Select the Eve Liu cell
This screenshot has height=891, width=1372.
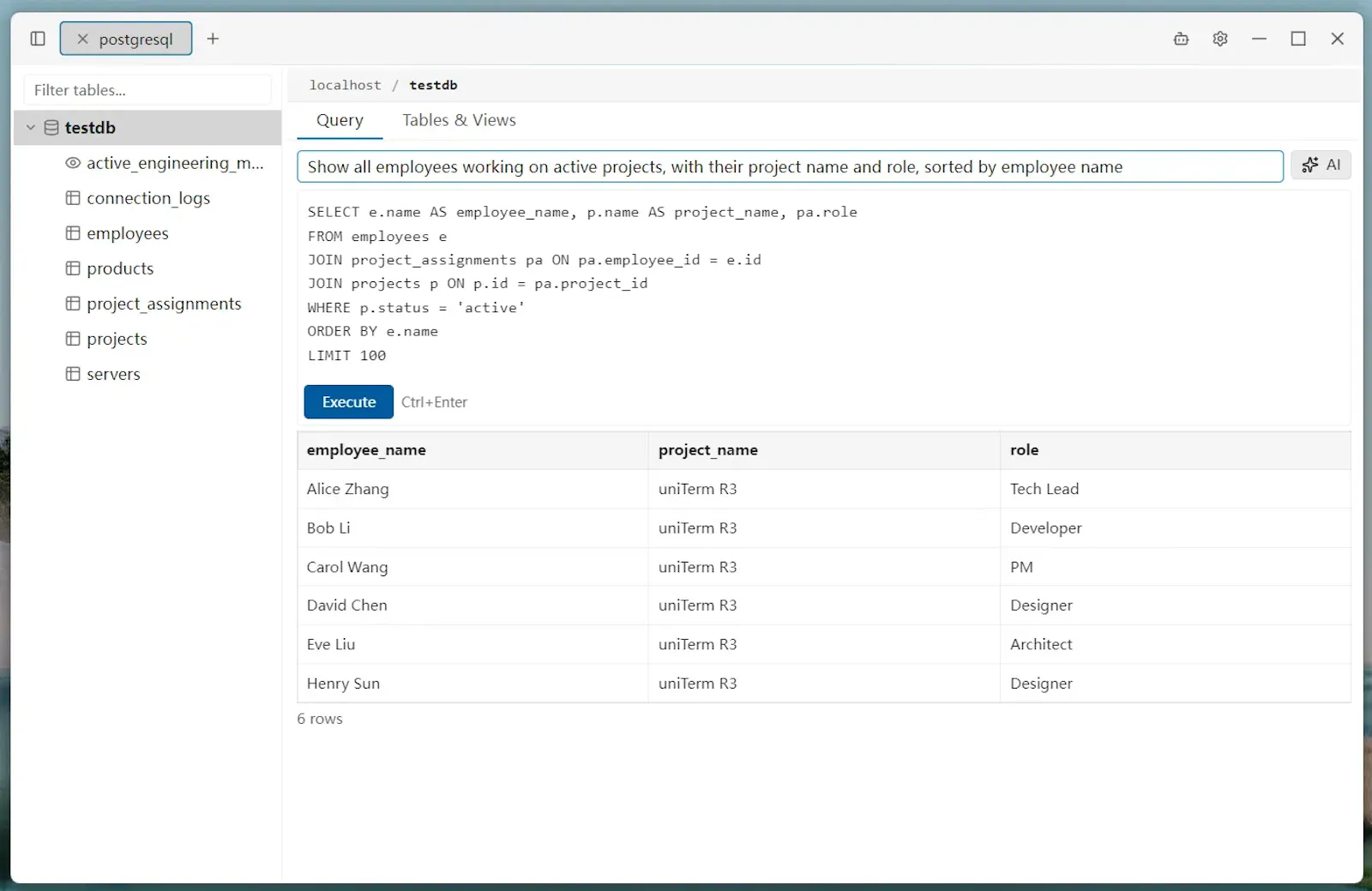coord(472,644)
